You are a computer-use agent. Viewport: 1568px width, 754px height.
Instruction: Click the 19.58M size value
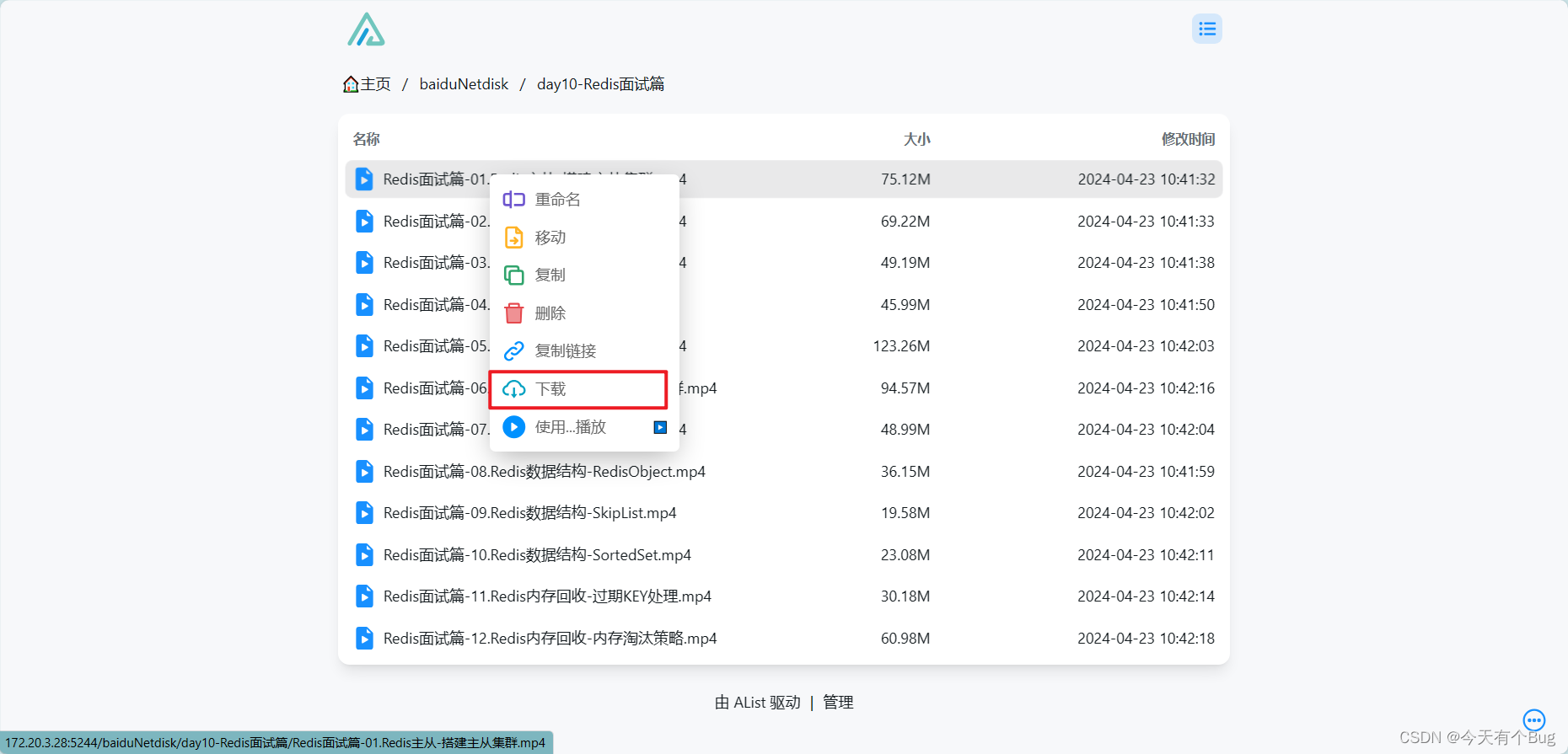[905, 513]
